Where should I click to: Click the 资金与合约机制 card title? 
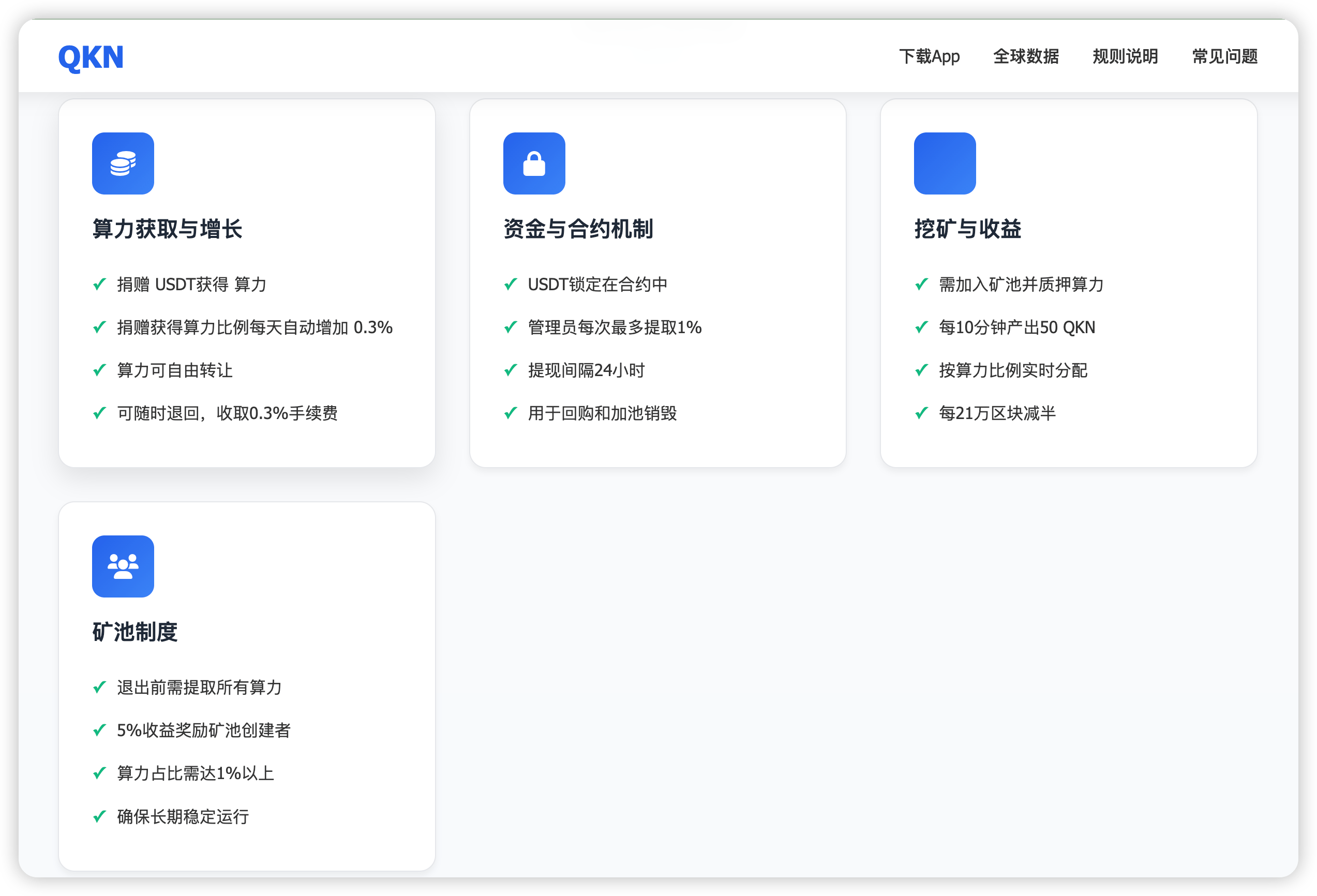(x=578, y=229)
